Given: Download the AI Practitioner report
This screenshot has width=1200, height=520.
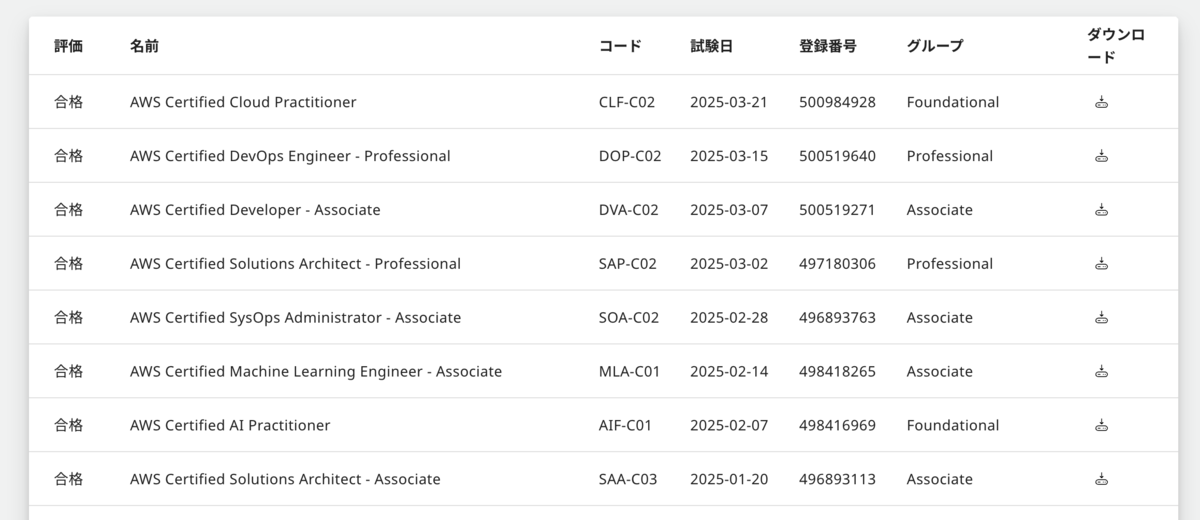Looking at the screenshot, I should [x=1101, y=426].
